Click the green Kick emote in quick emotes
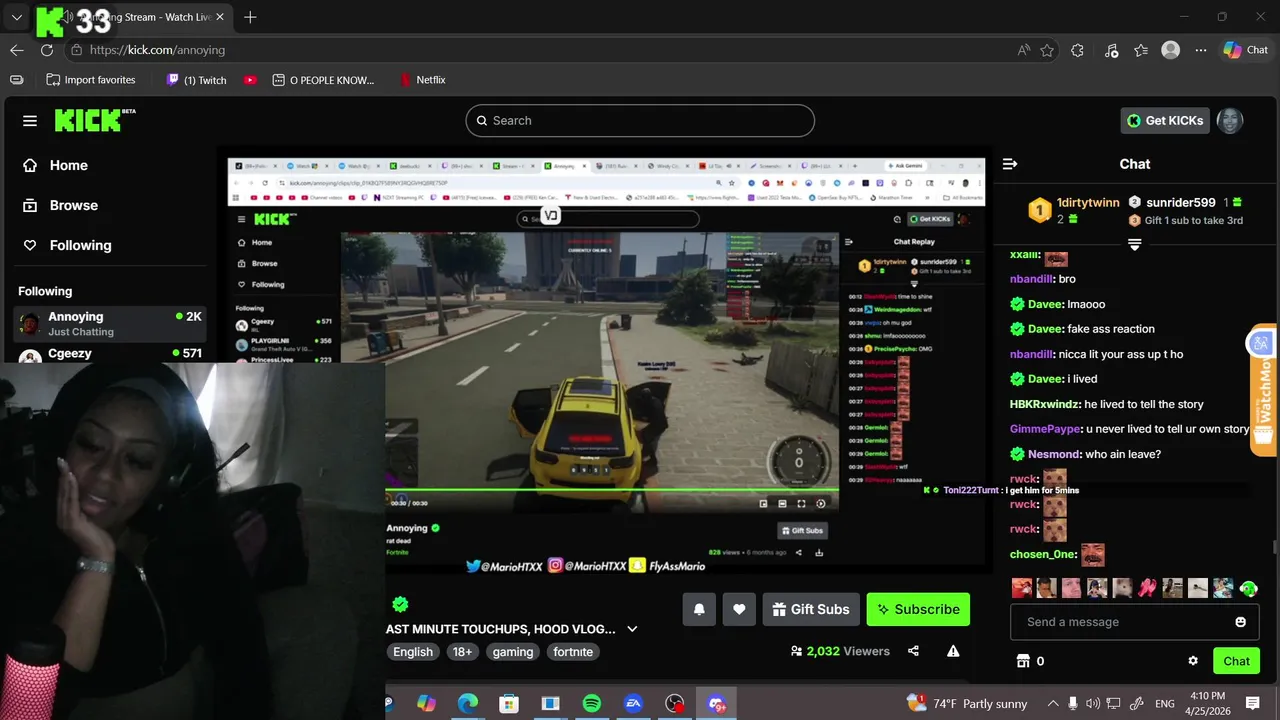The image size is (1280, 720). (1248, 588)
